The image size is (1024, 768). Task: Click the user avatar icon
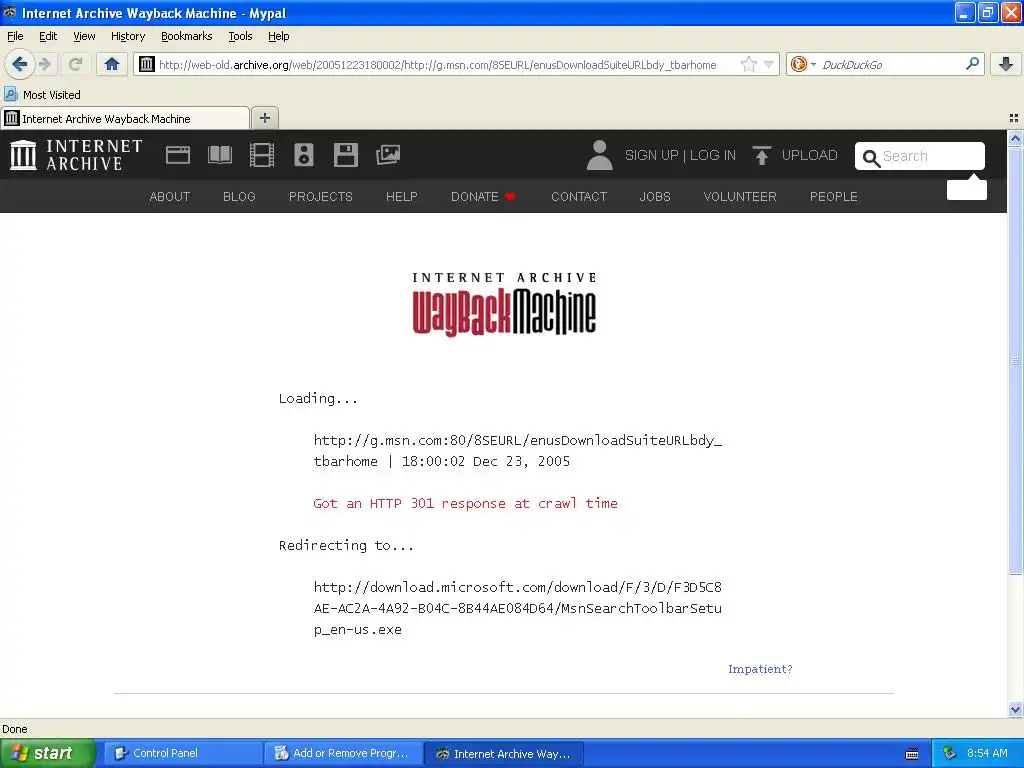(599, 155)
